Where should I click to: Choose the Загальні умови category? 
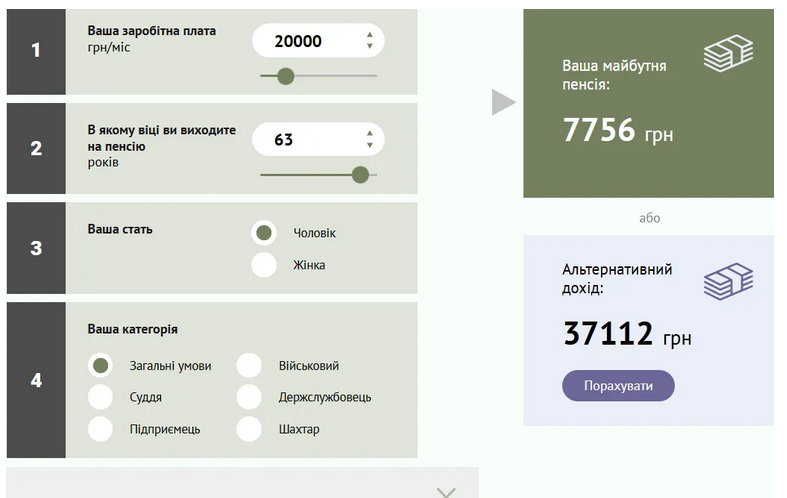coord(100,365)
